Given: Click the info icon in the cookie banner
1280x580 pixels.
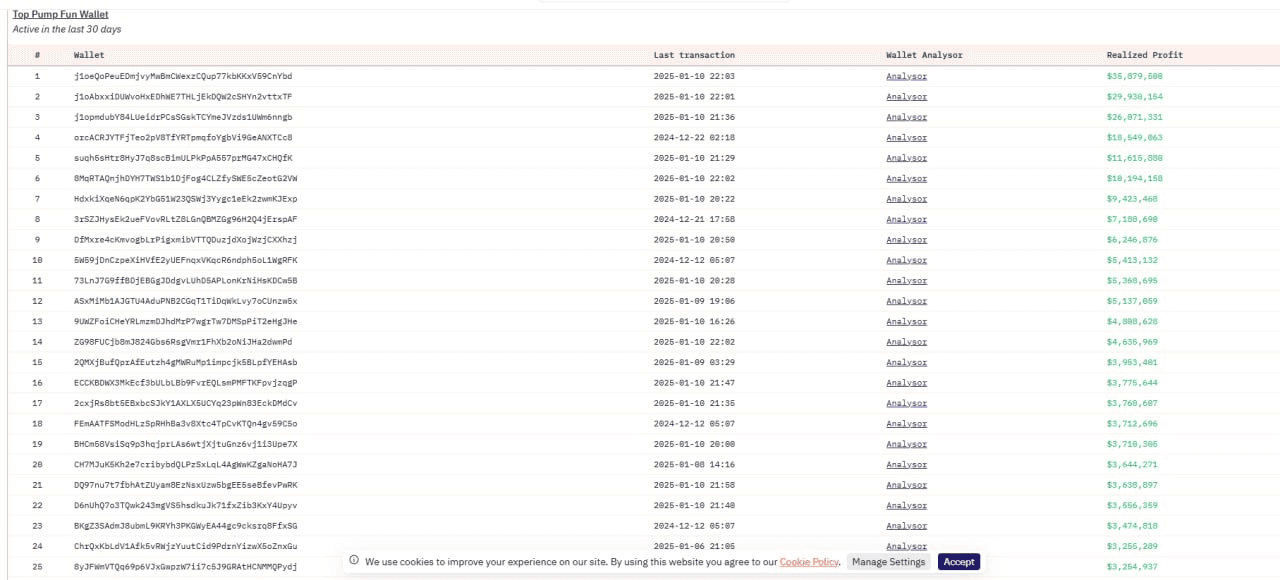Looking at the screenshot, I should click(x=354, y=562).
